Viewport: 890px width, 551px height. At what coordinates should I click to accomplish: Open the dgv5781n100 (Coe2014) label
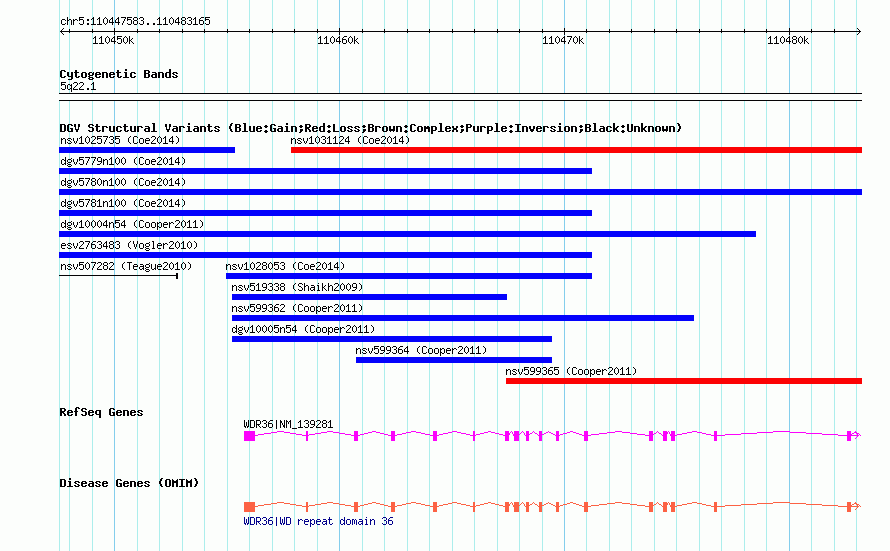point(123,203)
